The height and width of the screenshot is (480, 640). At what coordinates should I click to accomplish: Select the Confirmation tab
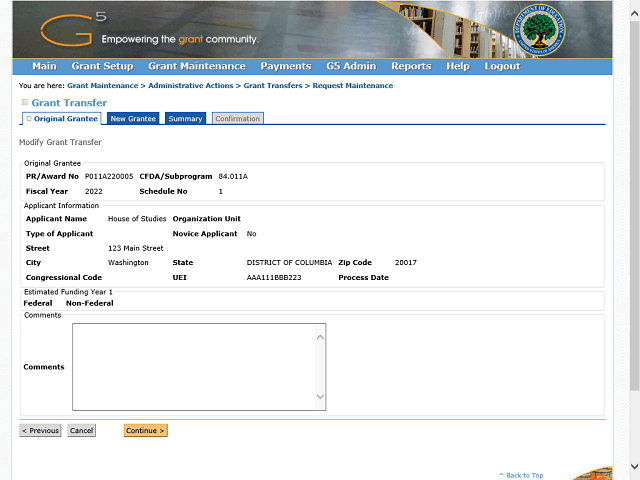click(238, 118)
